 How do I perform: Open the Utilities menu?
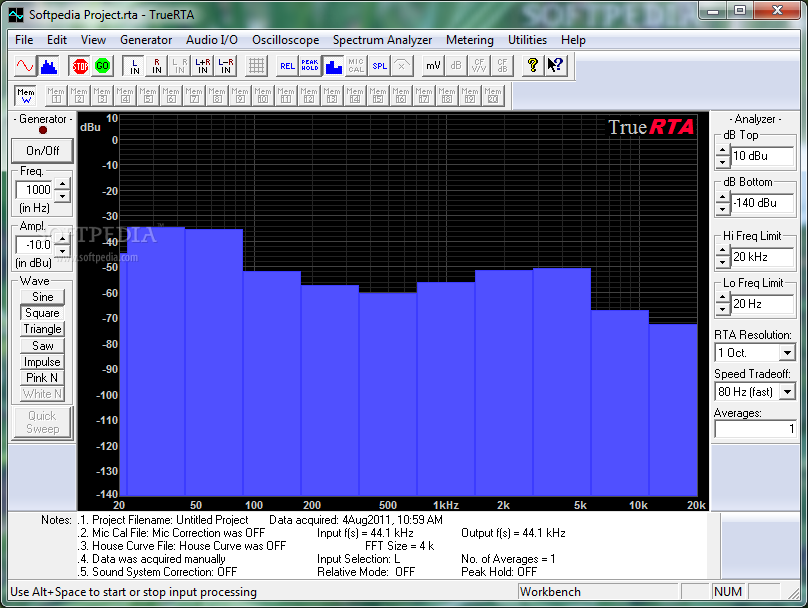pos(527,40)
